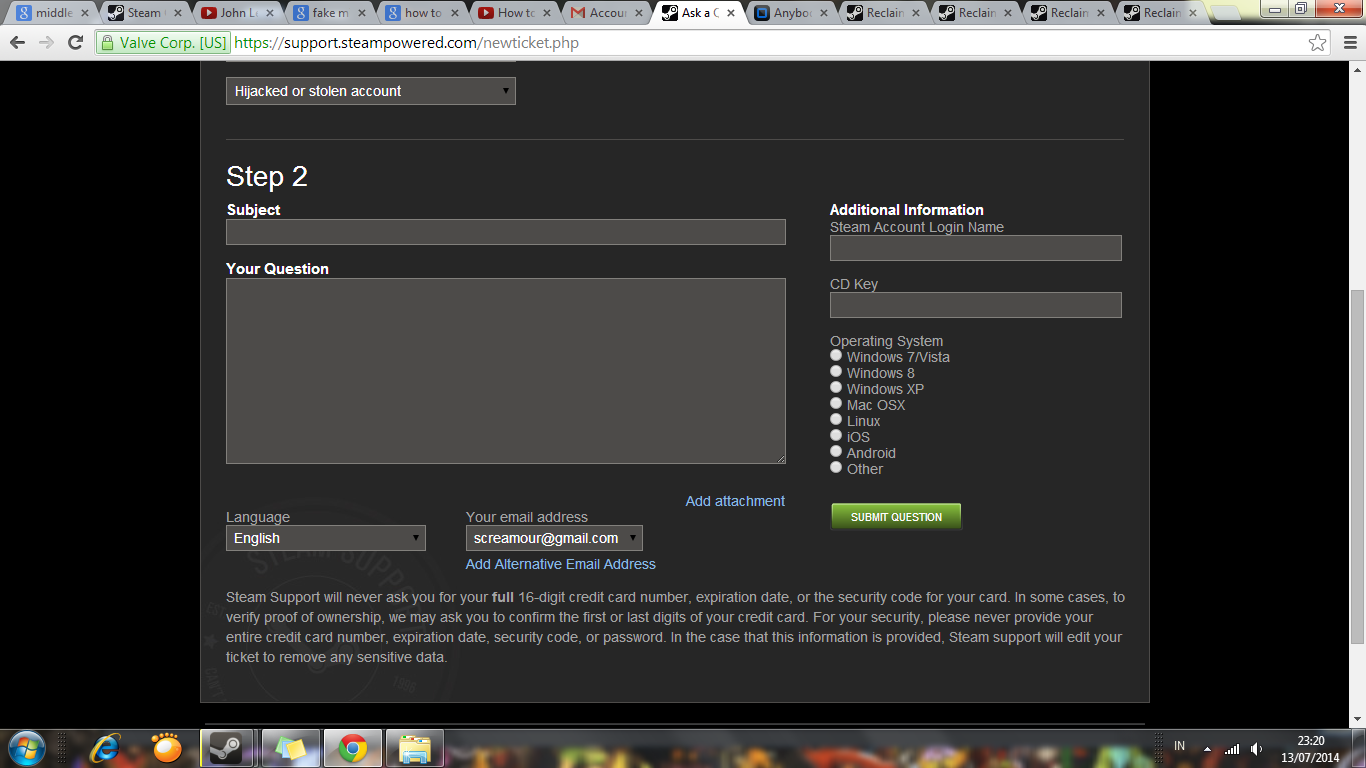The height and width of the screenshot is (768, 1366).
Task: Click the page's vertical scrollbar thumb
Action: (x=1357, y=466)
